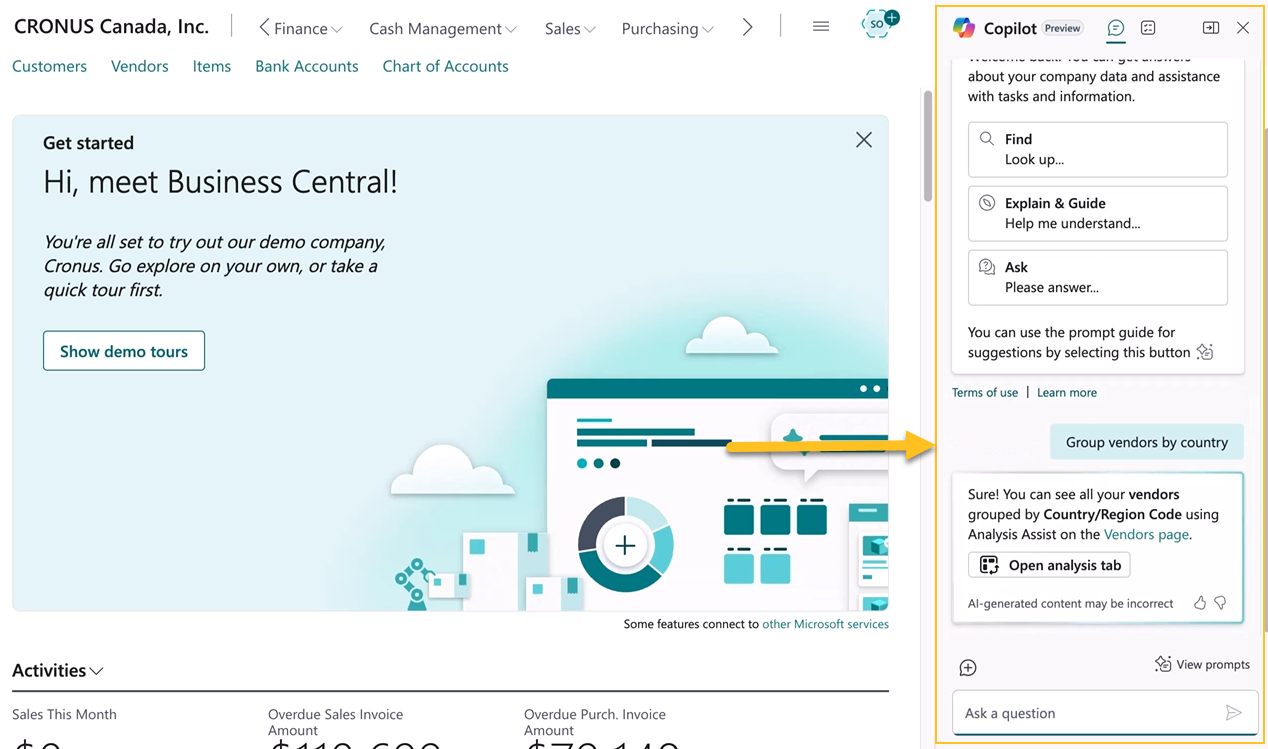Open the hamburger menu in the navigation bar
The width and height of the screenshot is (1268, 749).
[821, 27]
